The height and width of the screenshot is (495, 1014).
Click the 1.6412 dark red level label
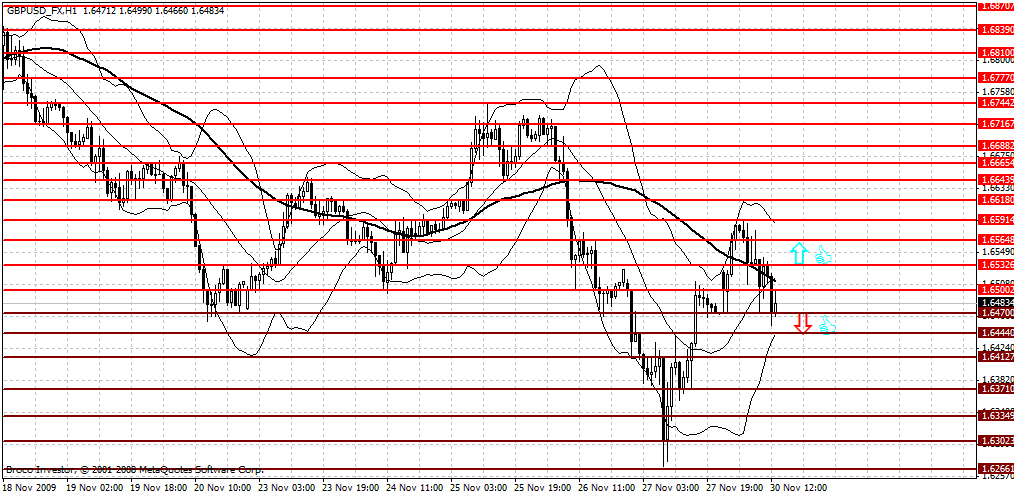(997, 357)
